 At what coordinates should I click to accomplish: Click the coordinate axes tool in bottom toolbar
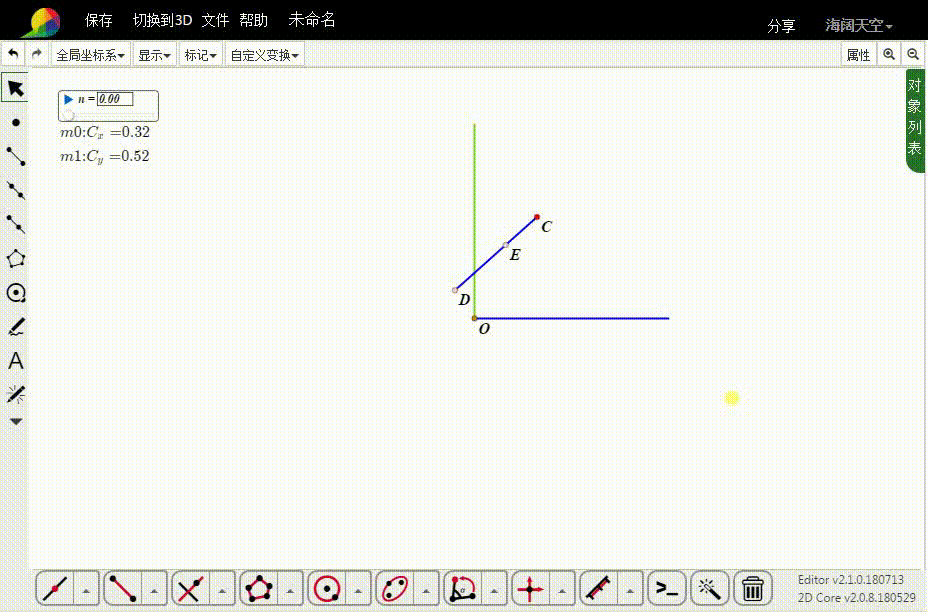tap(530, 588)
